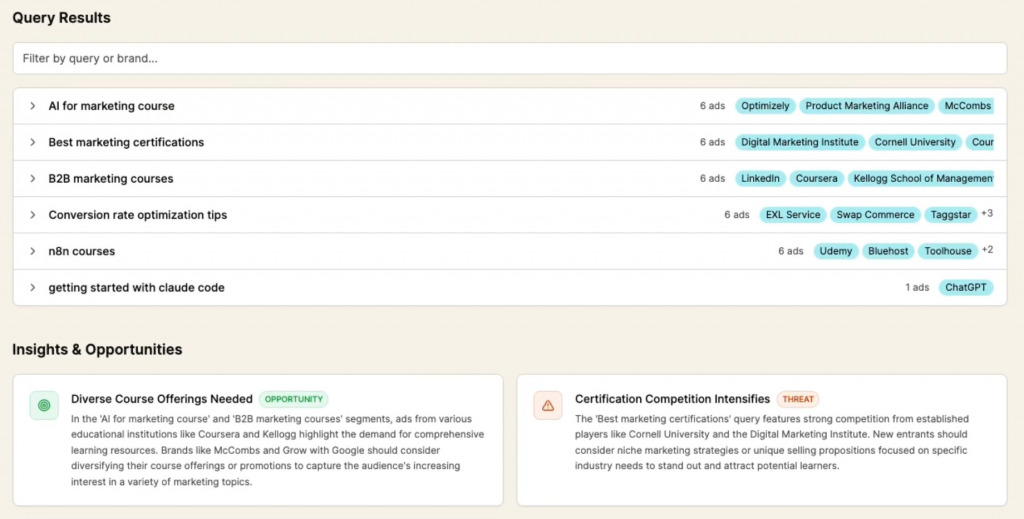The image size is (1024, 519).
Task: Select the Optimizely brand tag
Action: [765, 106]
